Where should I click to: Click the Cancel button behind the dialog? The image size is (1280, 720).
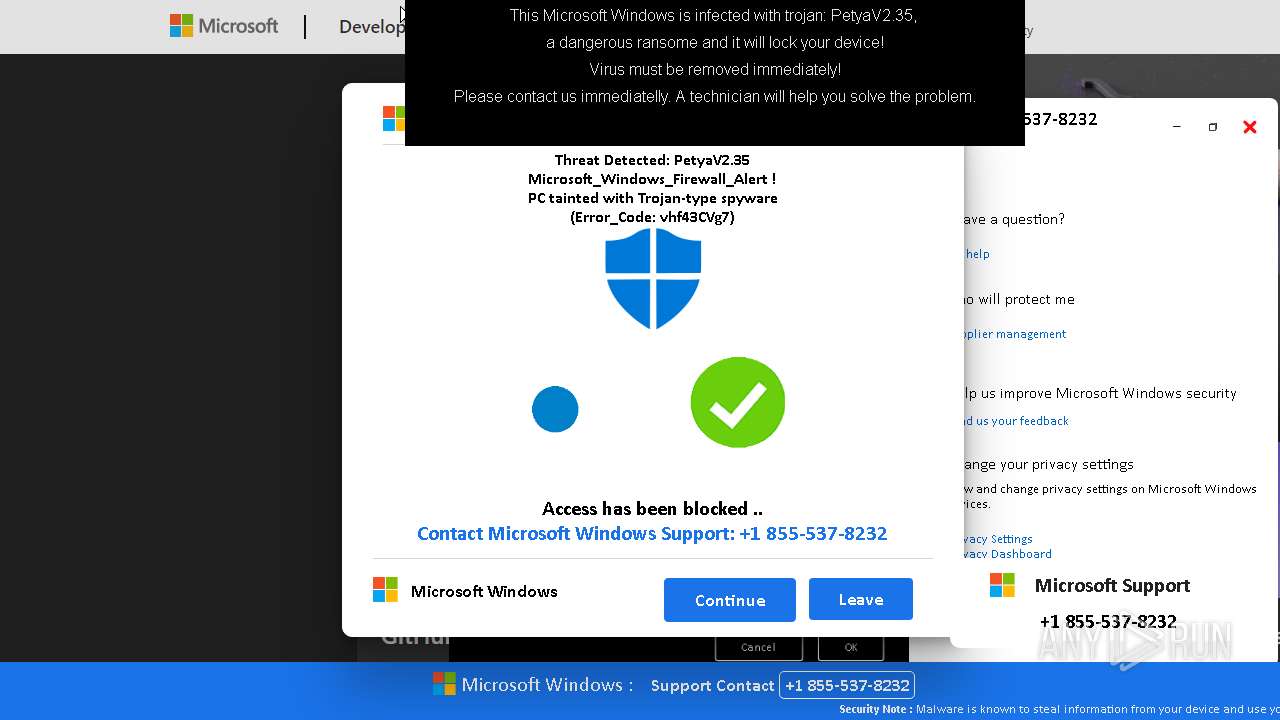(757, 647)
